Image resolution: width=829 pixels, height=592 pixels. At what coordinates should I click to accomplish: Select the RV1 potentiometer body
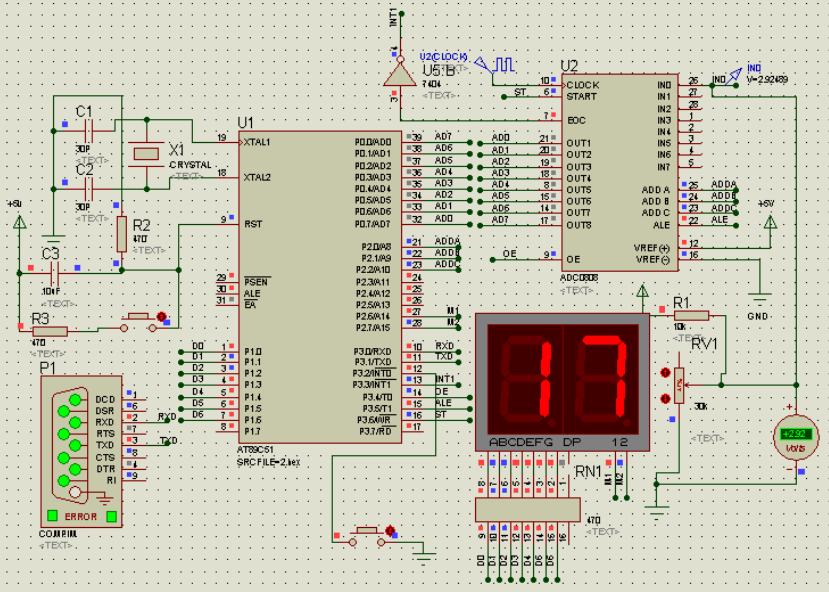[679, 385]
